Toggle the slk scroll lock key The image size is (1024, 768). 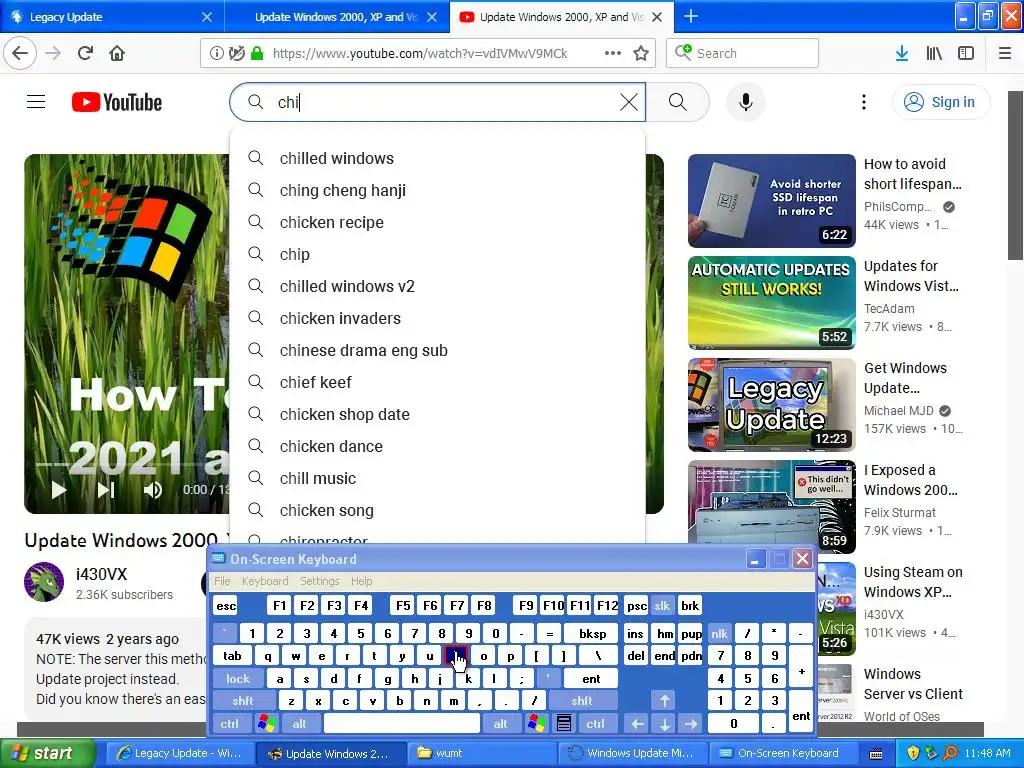click(662, 605)
